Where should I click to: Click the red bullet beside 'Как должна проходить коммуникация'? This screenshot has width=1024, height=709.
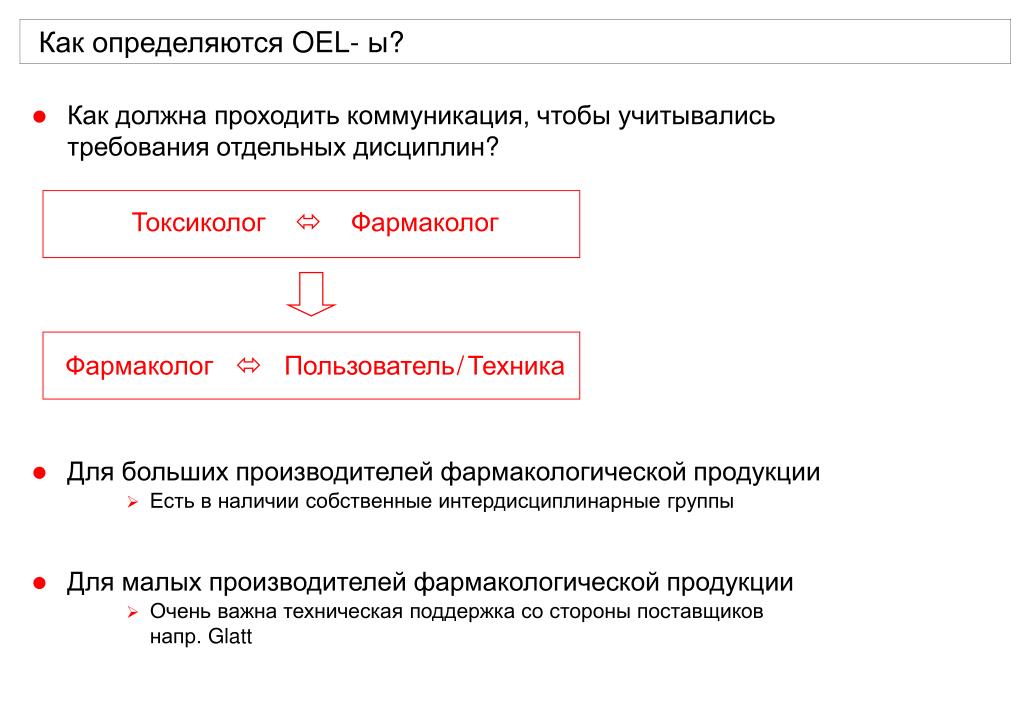coord(40,118)
